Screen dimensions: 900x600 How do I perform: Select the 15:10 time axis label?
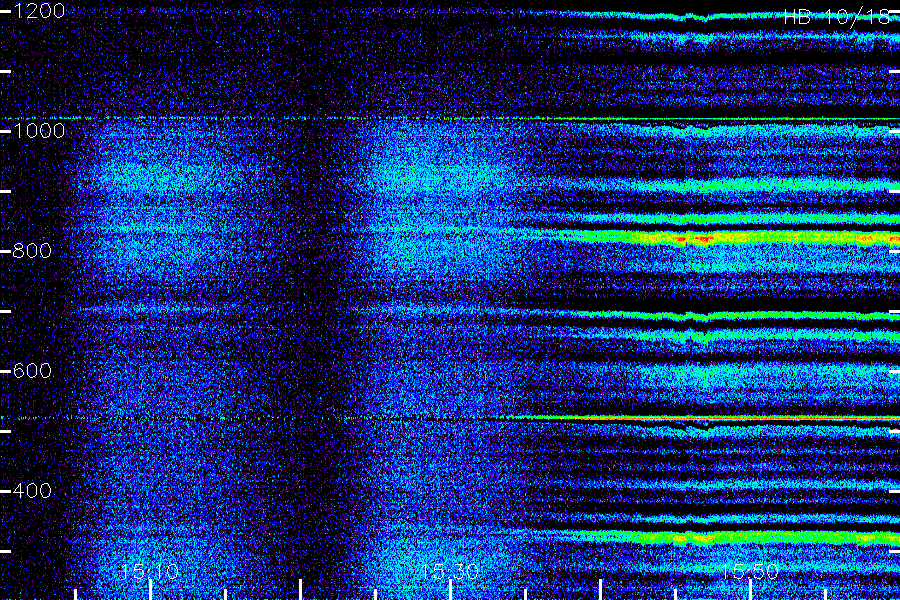click(x=150, y=571)
